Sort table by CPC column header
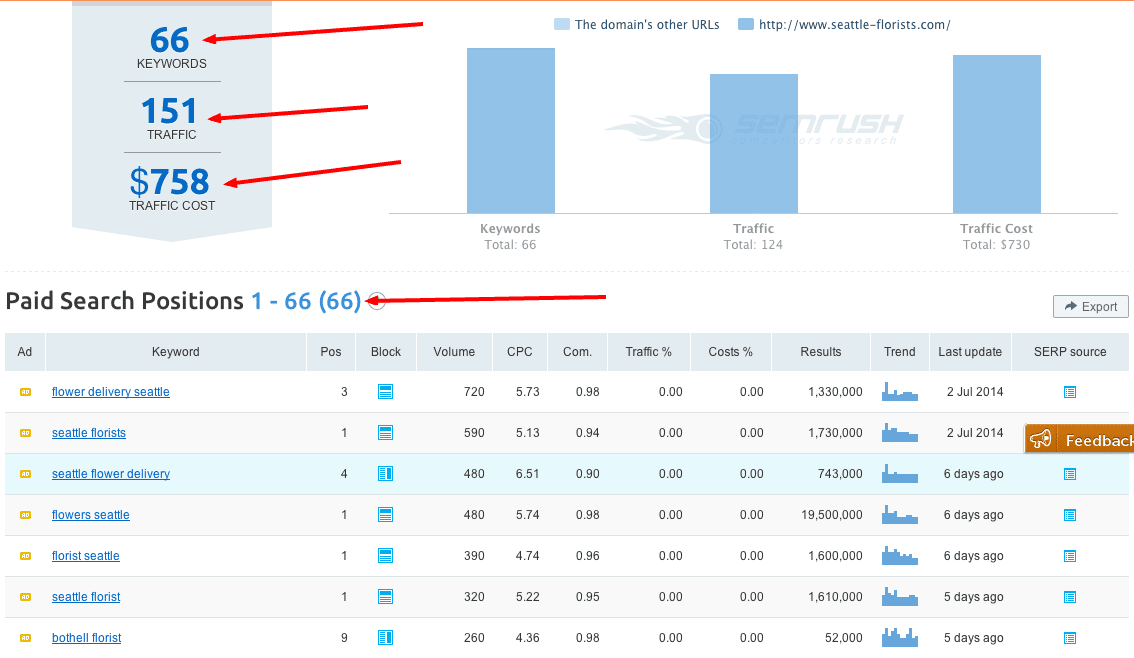Screen dimensions: 1134x658 [519, 352]
